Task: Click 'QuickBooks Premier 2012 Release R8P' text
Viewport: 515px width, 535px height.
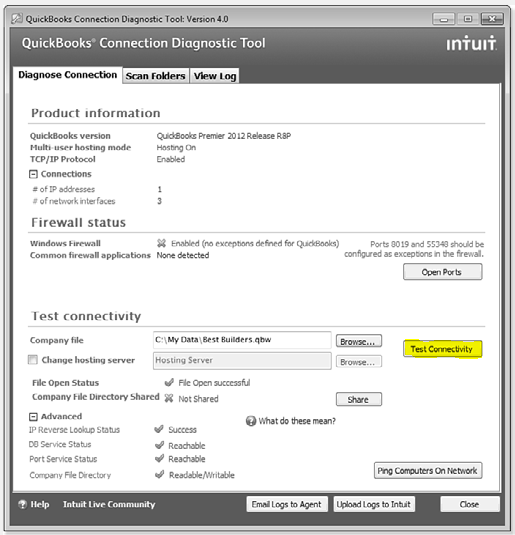Action: point(224,136)
